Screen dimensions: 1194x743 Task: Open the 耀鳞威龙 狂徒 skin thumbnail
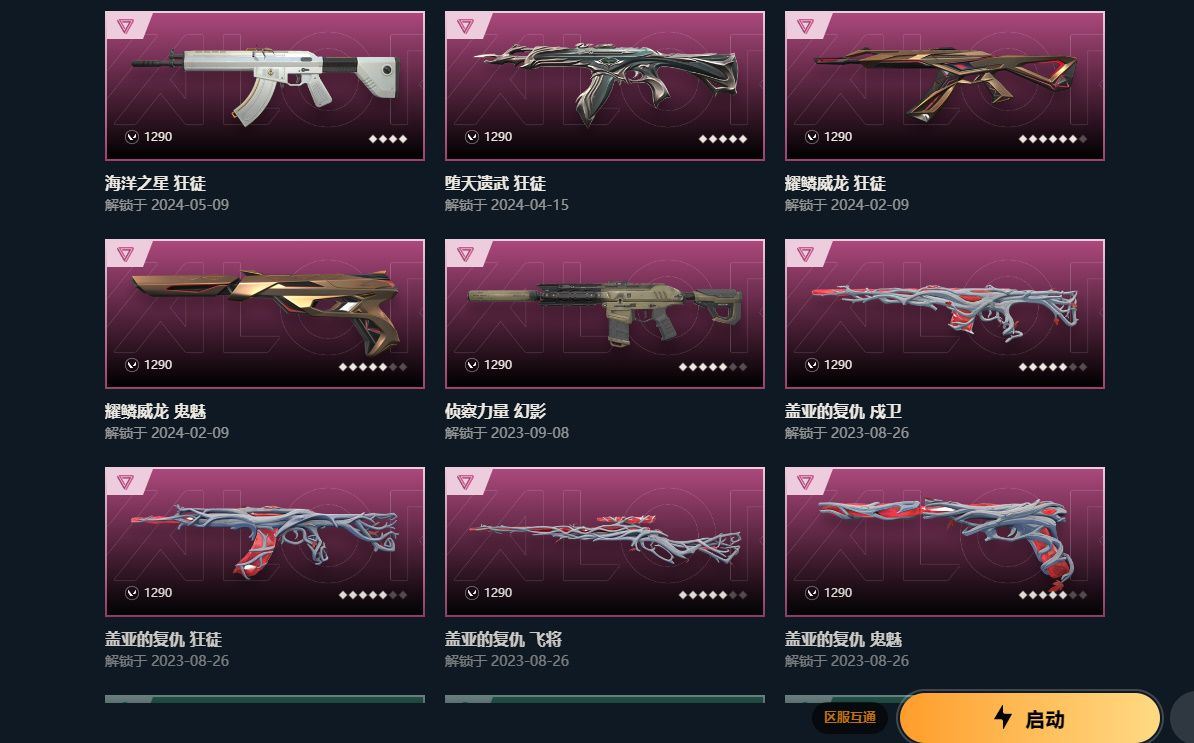tap(945, 86)
